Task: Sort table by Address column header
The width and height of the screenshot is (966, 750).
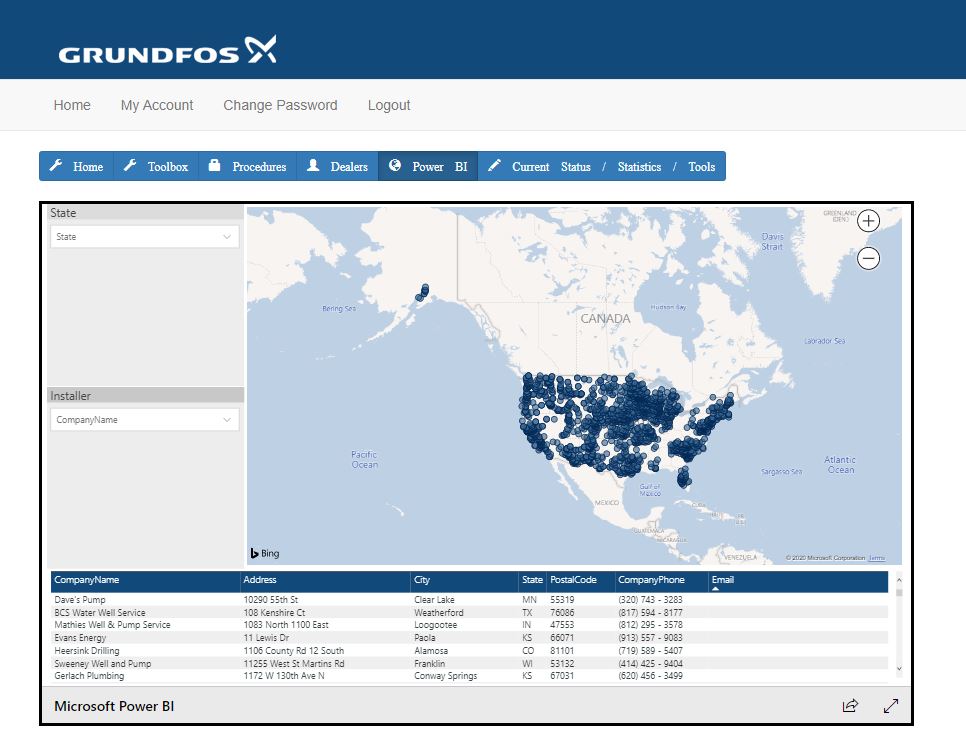Action: [325, 580]
